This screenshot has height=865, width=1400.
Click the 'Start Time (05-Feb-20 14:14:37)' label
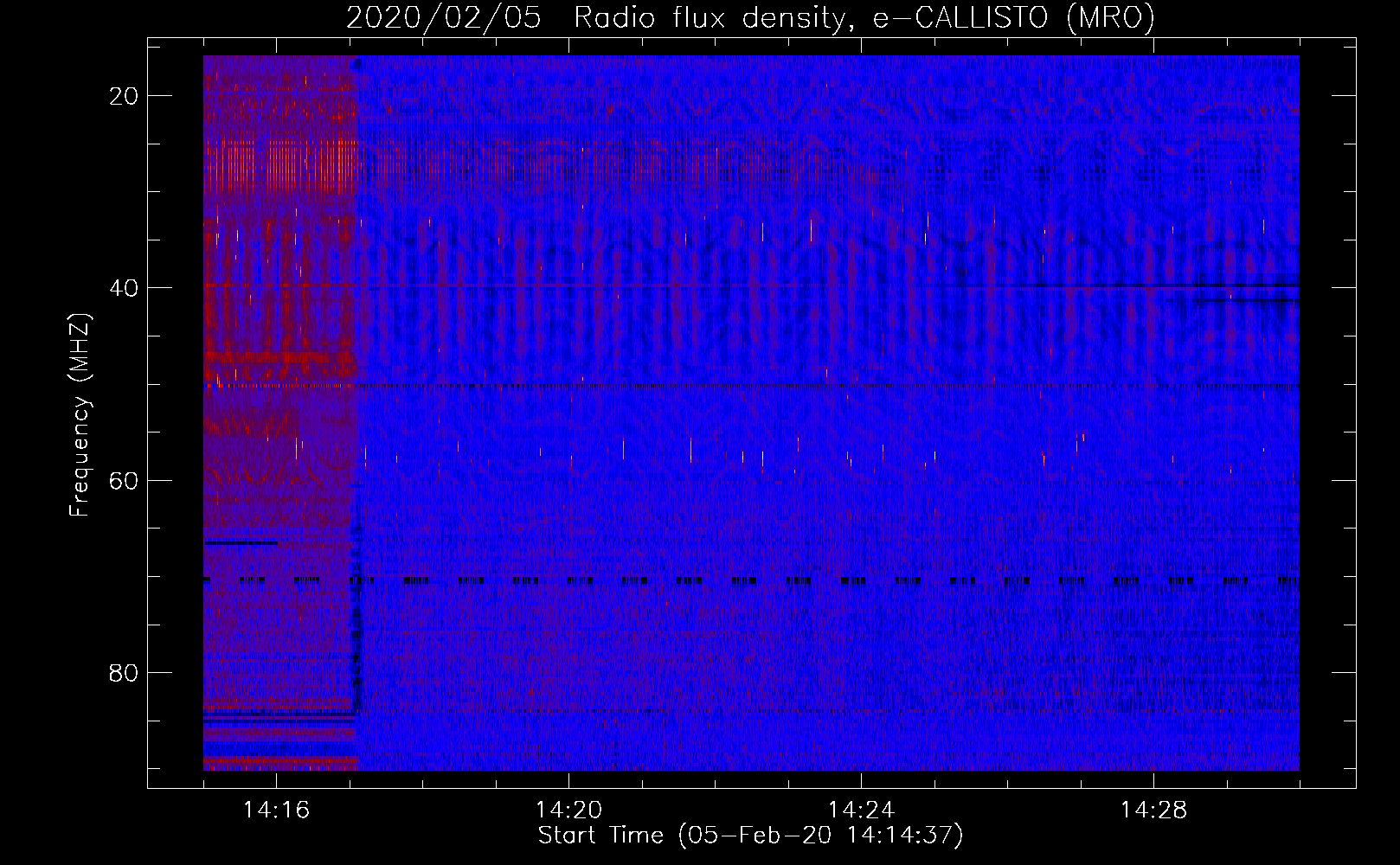(x=750, y=836)
